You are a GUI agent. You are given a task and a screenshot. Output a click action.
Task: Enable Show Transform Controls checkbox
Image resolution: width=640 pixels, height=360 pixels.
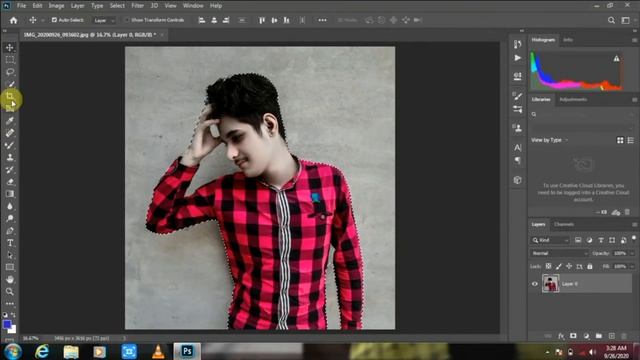coord(126,20)
